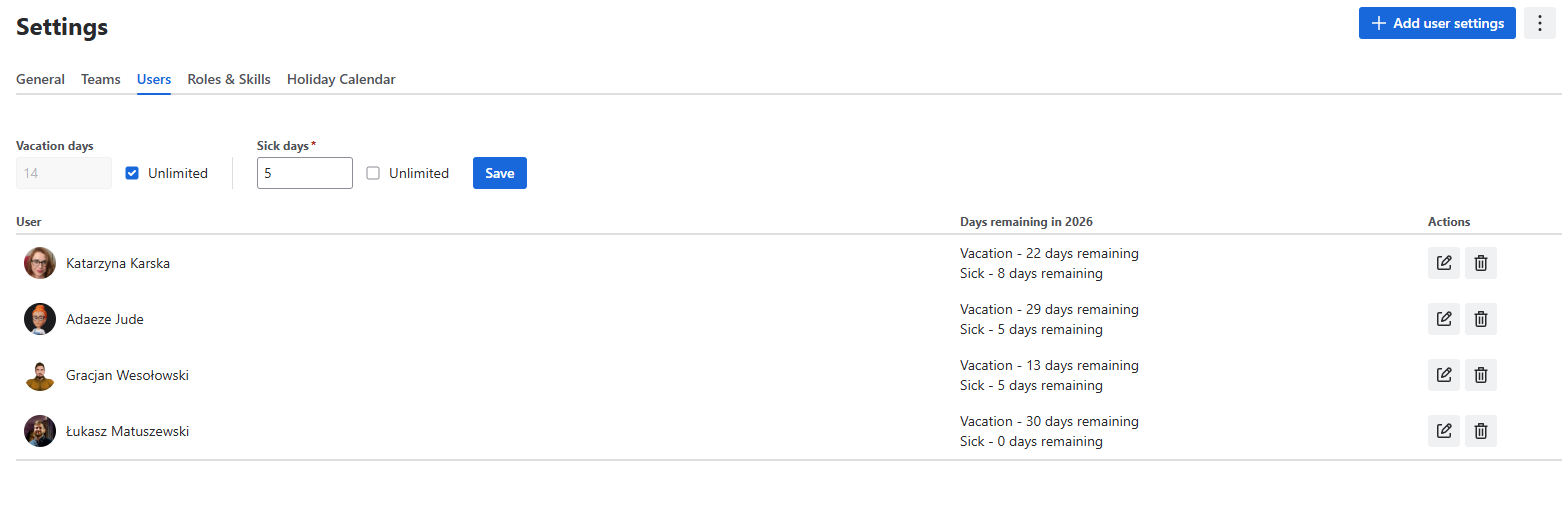Delete Adaeze Jude's row with trash icon
This screenshot has width=1562, height=526.
1481,319
